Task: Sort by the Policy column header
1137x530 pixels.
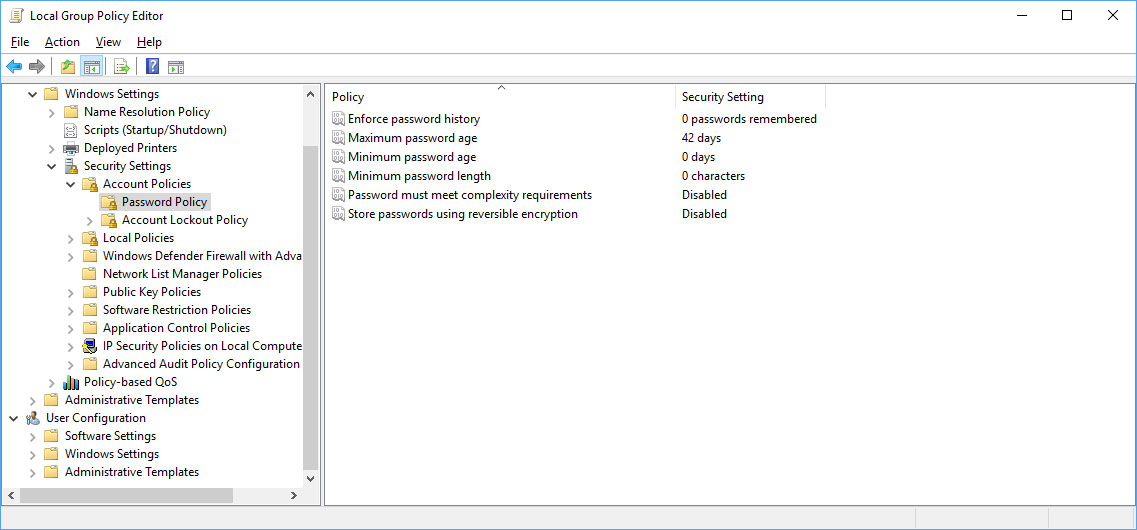Action: 500,96
